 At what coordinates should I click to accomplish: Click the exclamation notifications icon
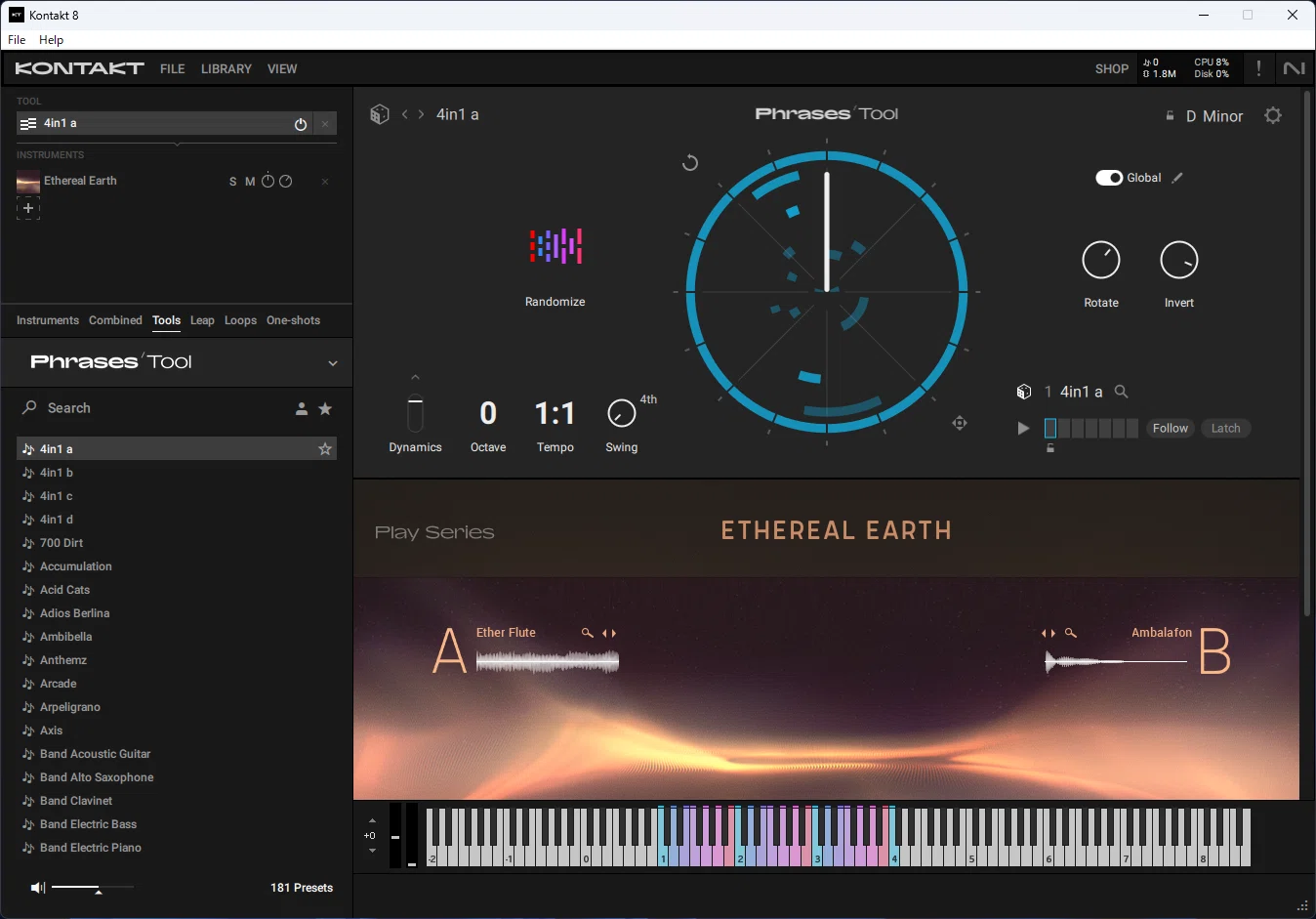tap(1258, 68)
